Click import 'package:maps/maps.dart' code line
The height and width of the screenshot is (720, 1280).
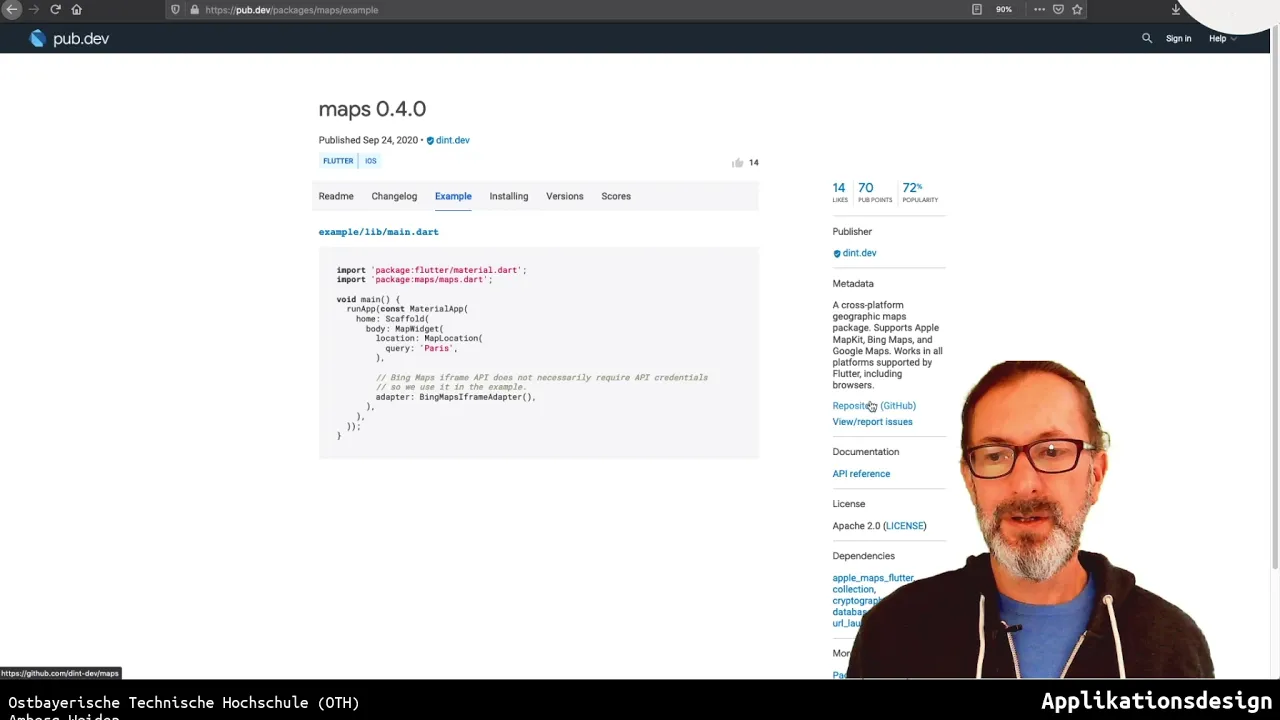pos(414,280)
